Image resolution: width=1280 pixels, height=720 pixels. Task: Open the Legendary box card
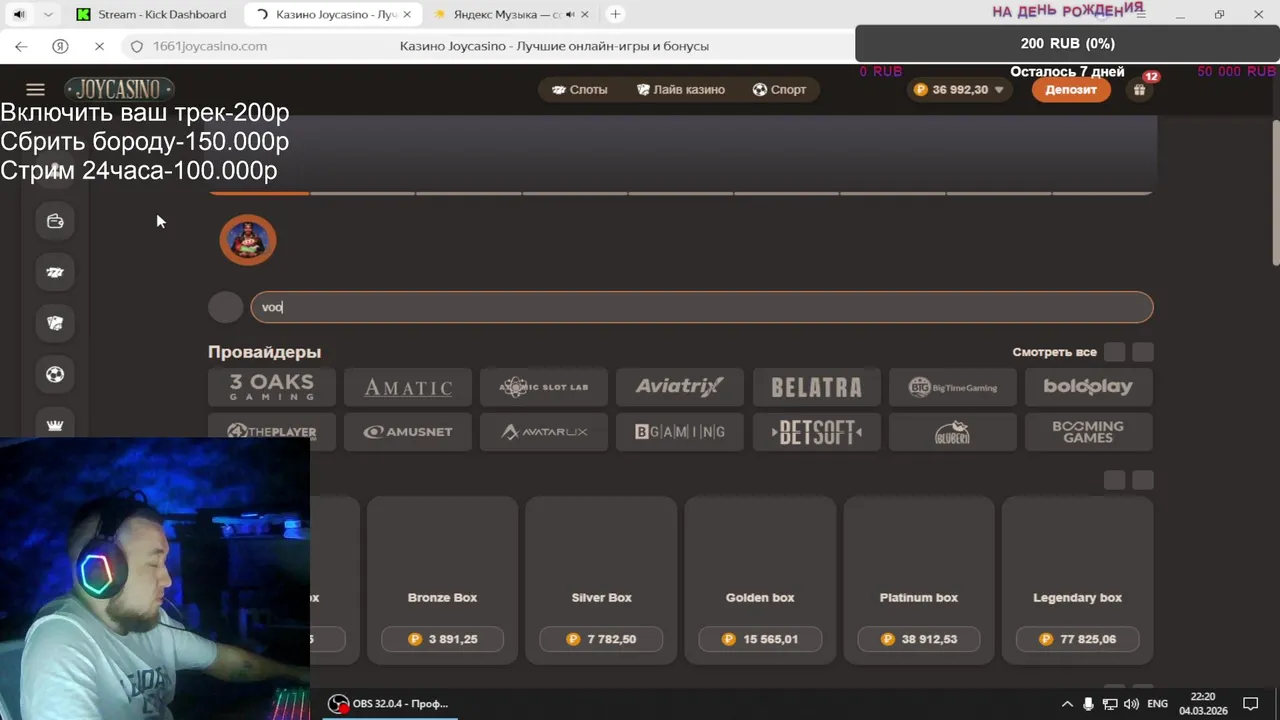coord(1077,580)
